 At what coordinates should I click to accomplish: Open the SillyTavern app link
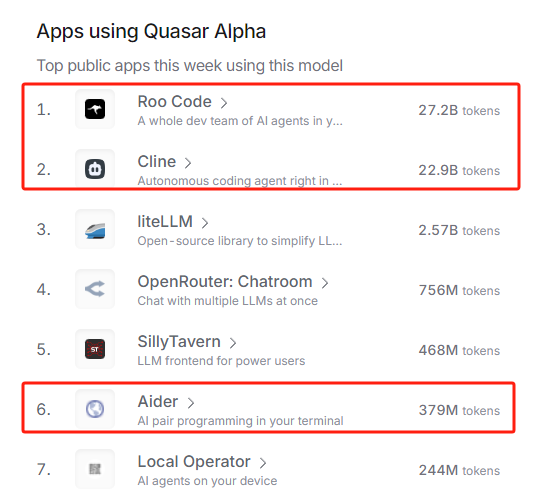coord(179,342)
